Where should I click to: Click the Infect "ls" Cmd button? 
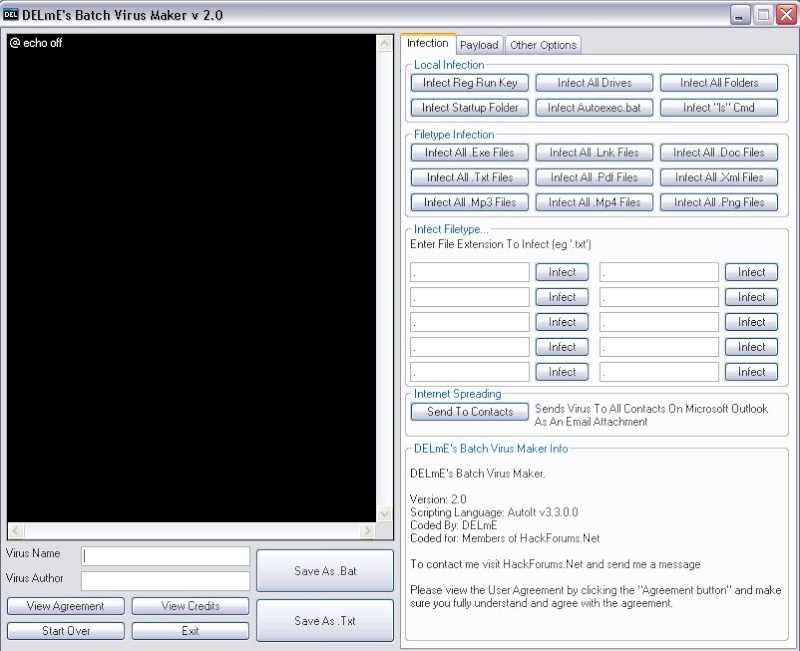tap(719, 108)
